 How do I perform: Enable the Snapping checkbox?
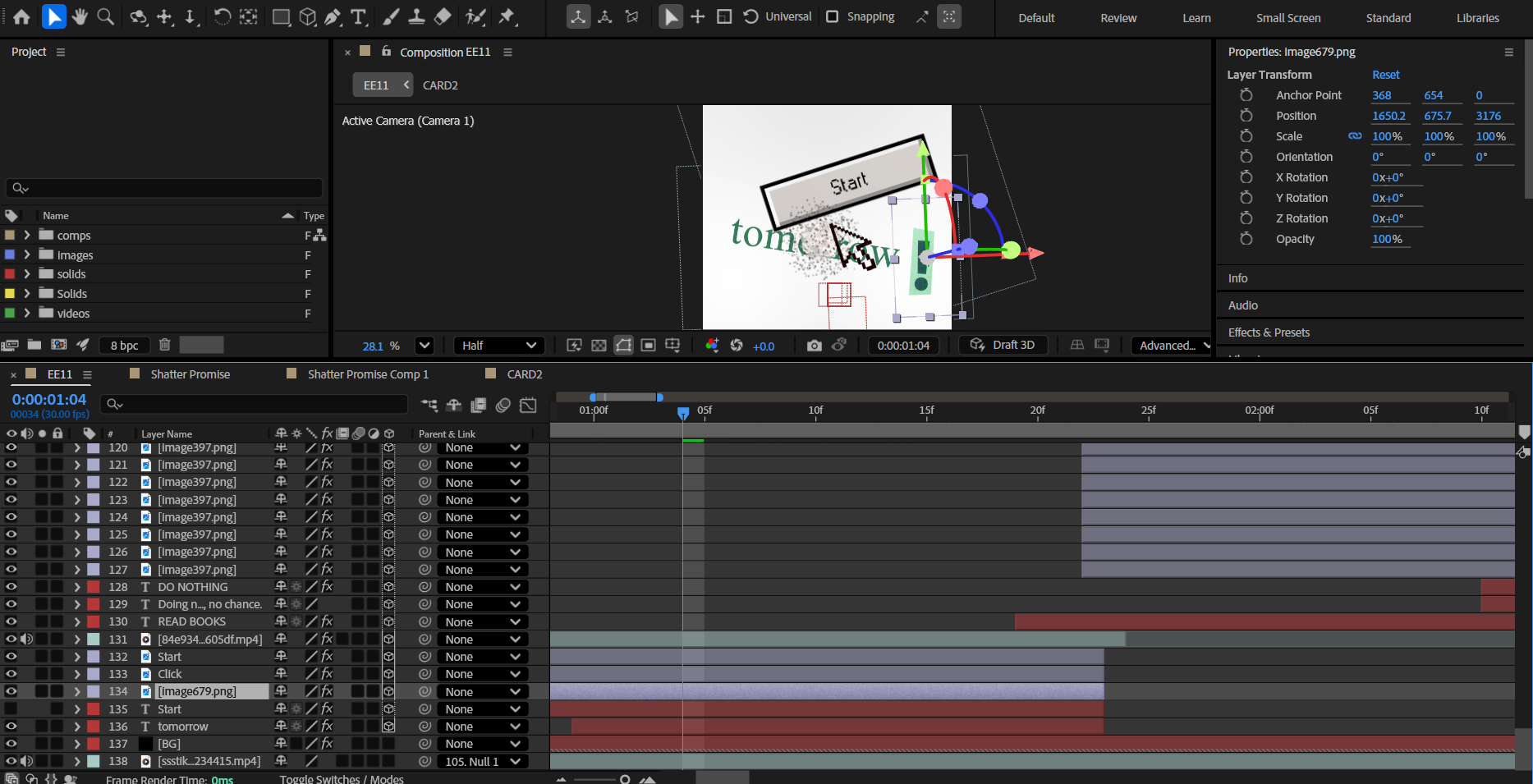(832, 16)
